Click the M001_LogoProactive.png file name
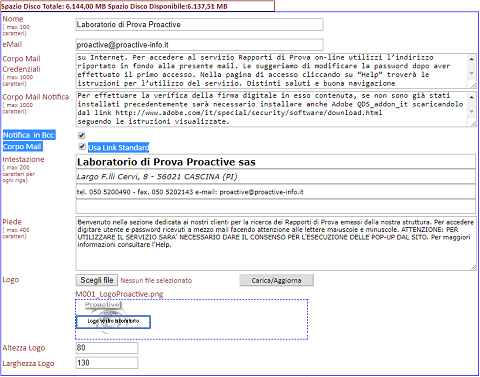The image size is (480, 377). (x=119, y=294)
